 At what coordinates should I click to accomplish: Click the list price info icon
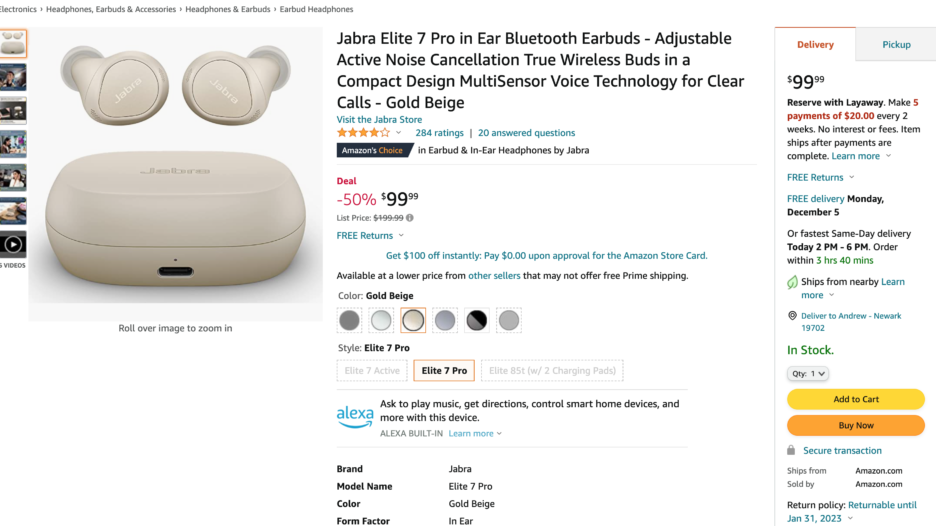[410, 217]
